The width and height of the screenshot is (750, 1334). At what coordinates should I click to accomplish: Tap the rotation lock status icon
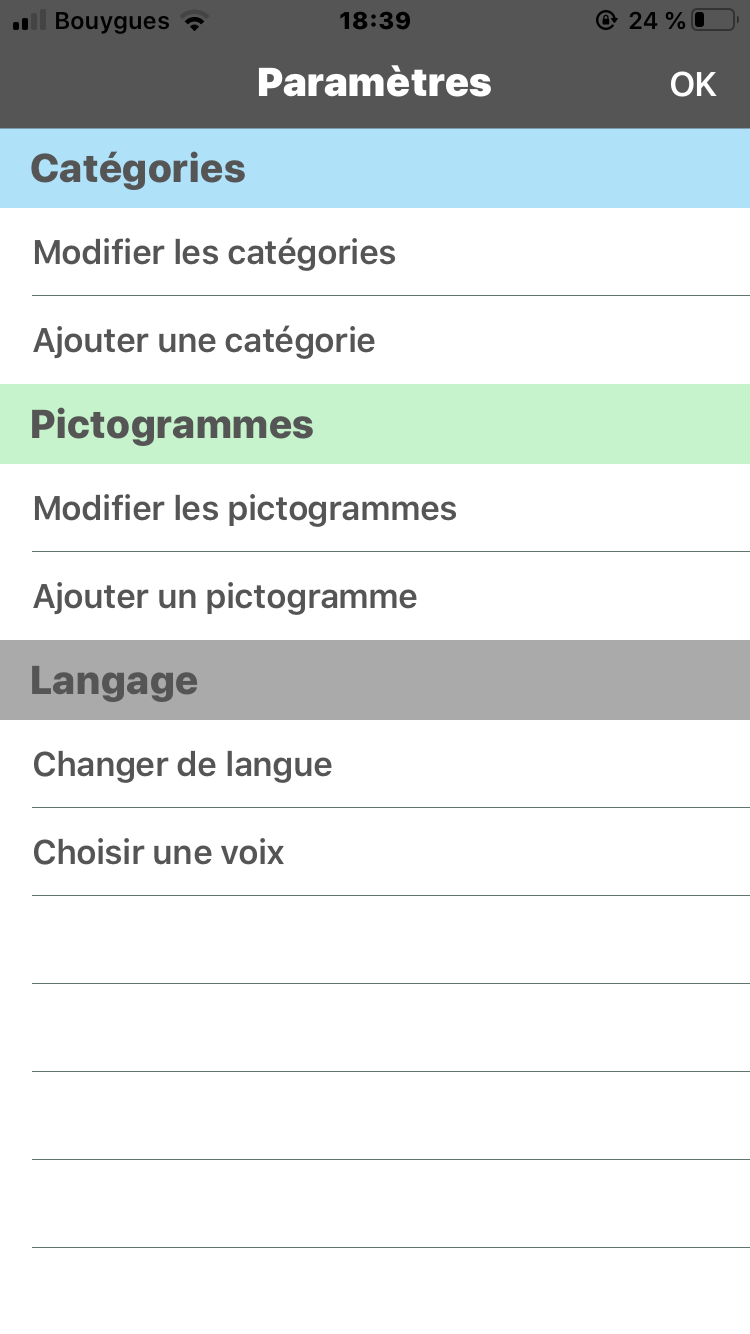click(x=606, y=20)
